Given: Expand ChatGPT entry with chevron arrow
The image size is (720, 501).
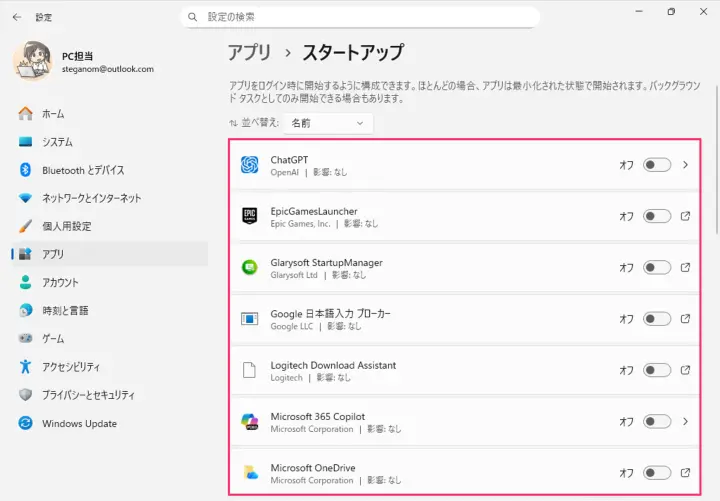Looking at the screenshot, I should pyautogui.click(x=685, y=165).
